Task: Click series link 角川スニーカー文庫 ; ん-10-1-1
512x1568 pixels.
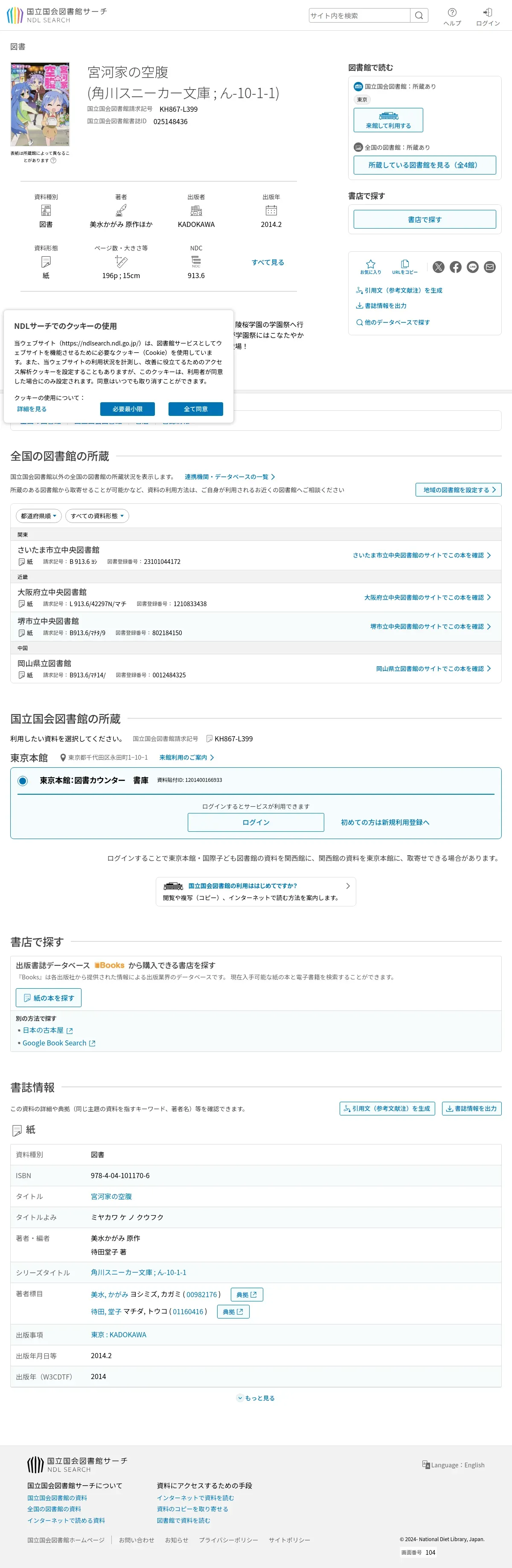Action: [x=139, y=1272]
